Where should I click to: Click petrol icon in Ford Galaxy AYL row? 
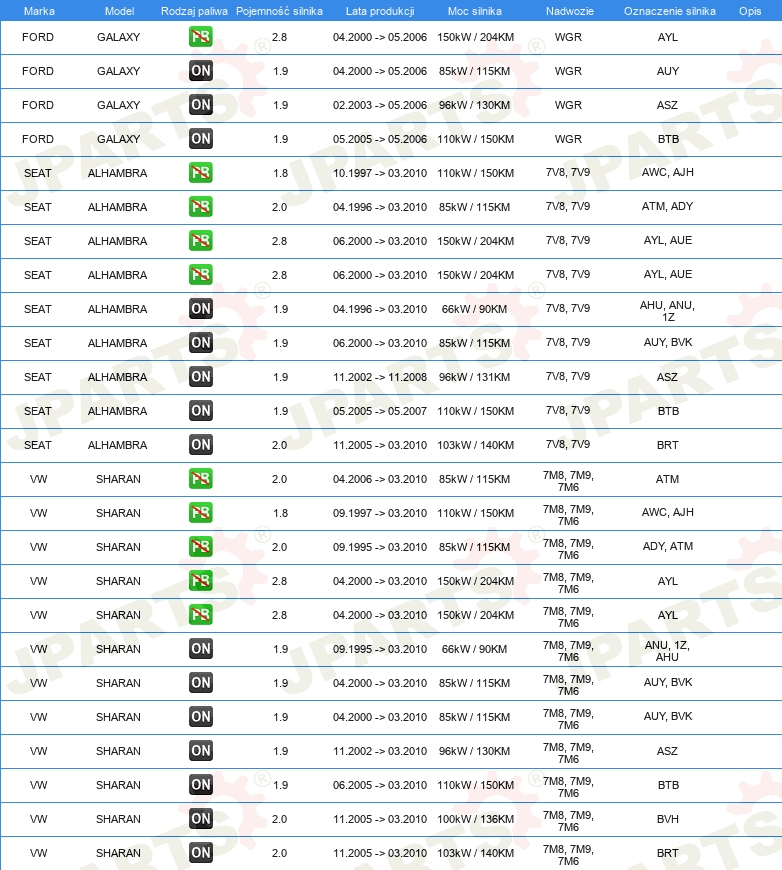pyautogui.click(x=200, y=37)
